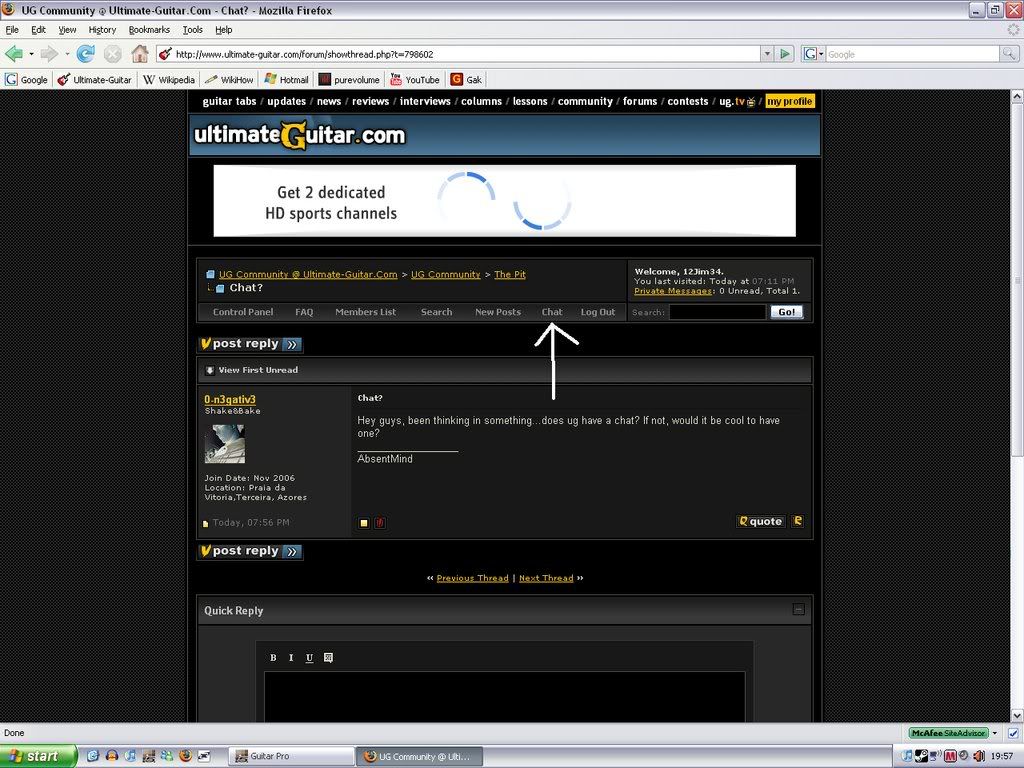Go to the Home page icon

click(140, 54)
